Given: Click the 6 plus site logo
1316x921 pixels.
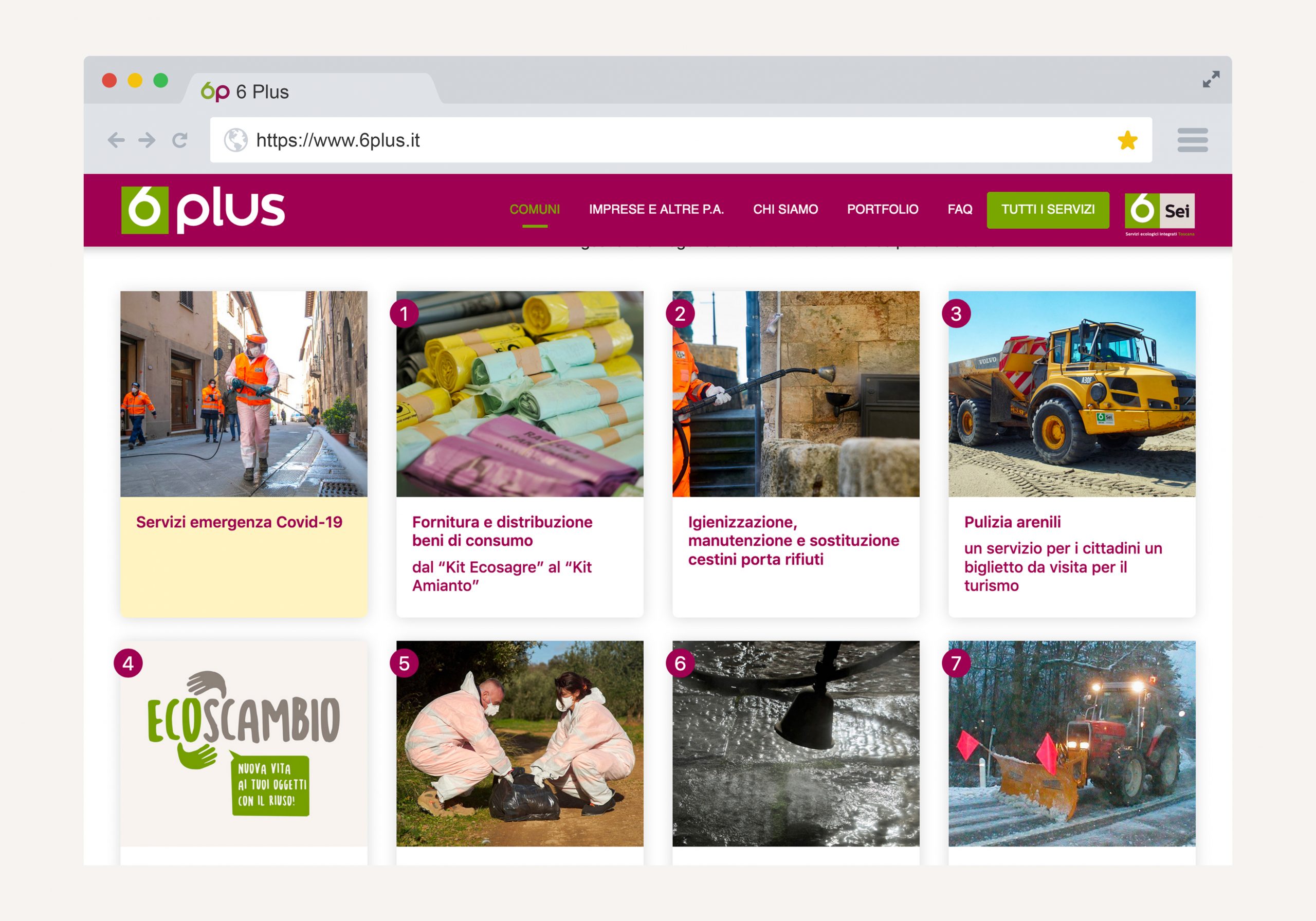Looking at the screenshot, I should coord(203,210).
